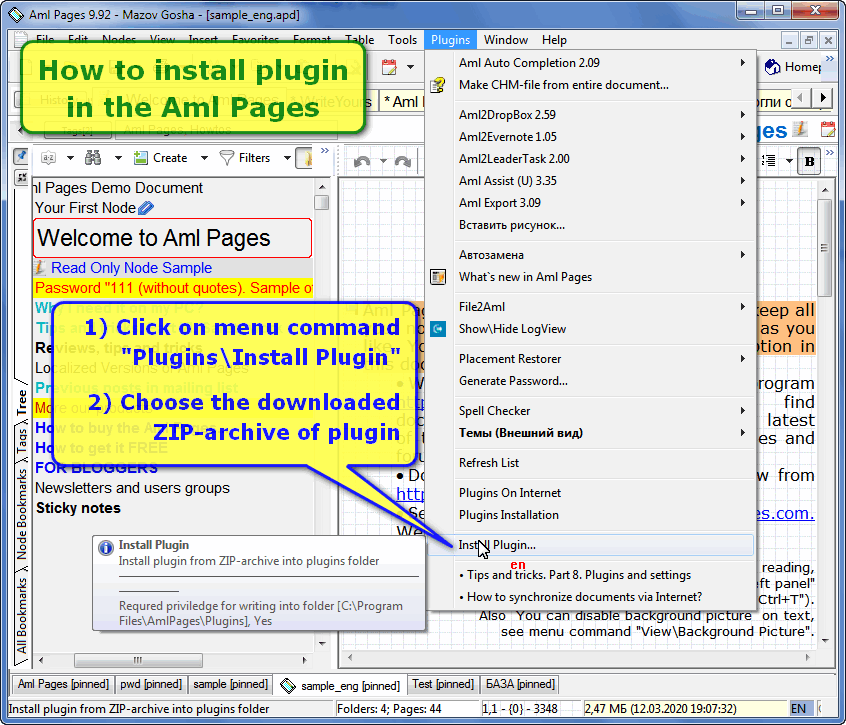Click the redo arrow in editor toolbar
846x725 pixels.
point(403,161)
